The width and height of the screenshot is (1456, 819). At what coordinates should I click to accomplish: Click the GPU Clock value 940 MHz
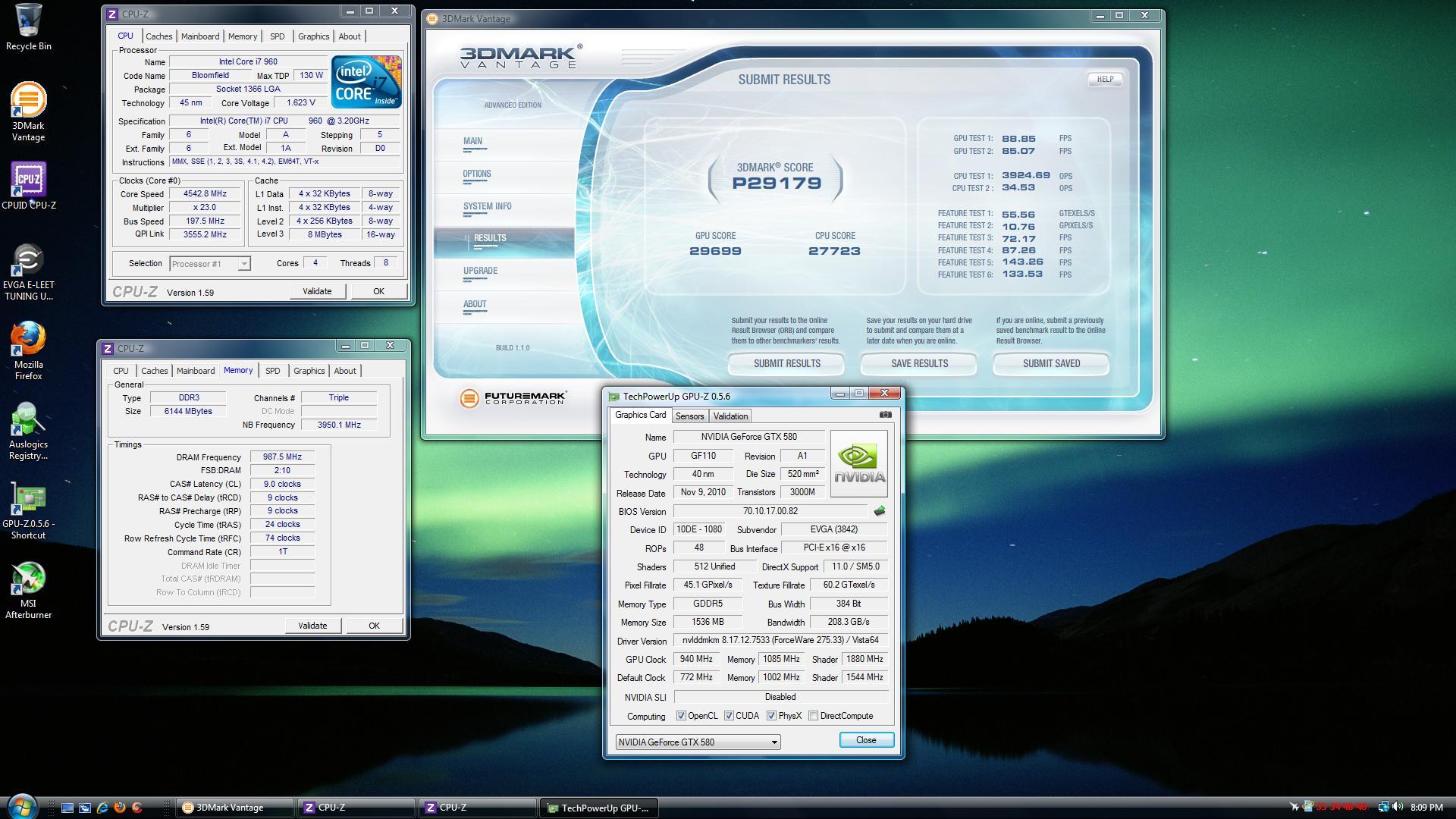[x=695, y=659]
